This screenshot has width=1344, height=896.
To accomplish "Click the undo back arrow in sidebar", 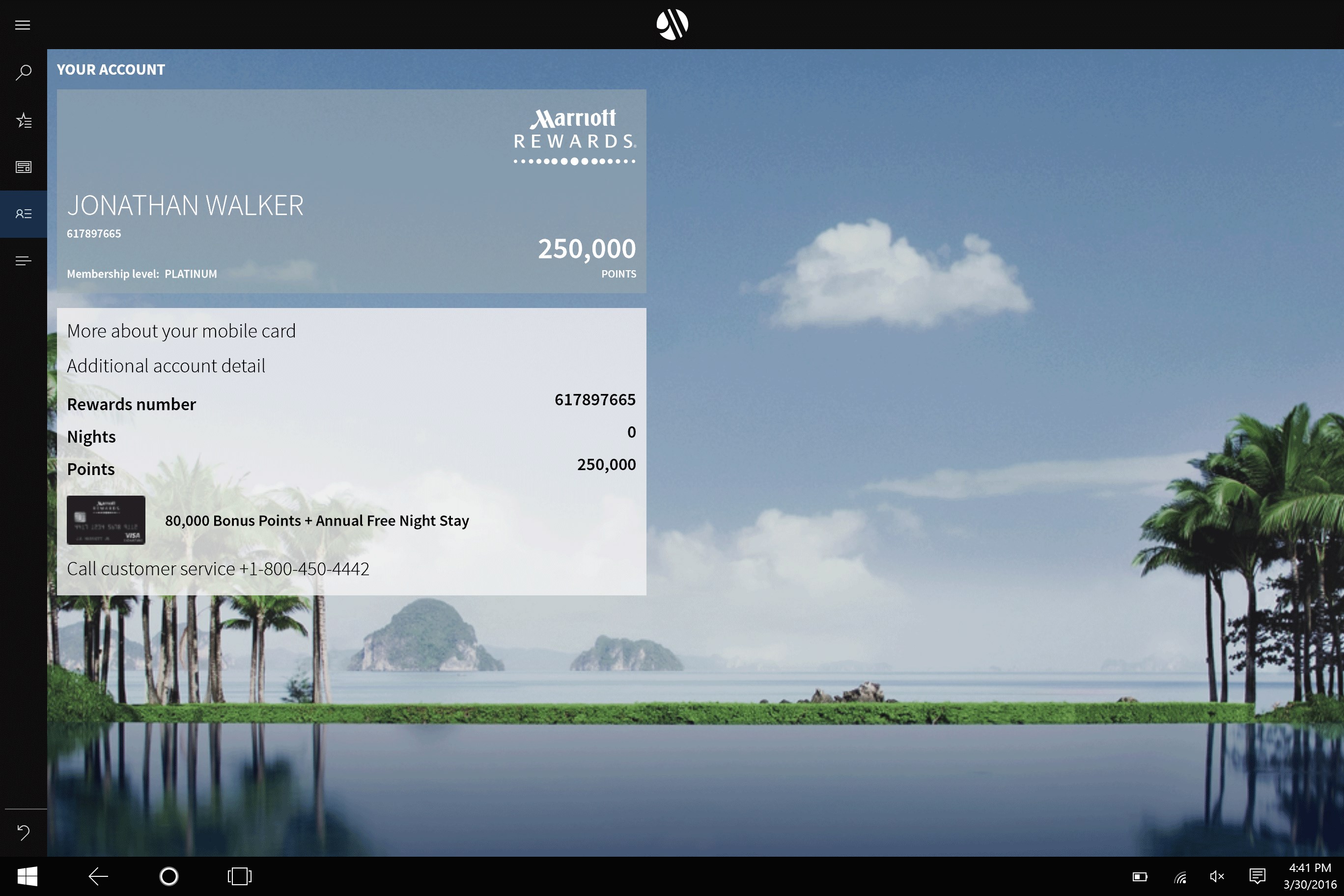I will pyautogui.click(x=23, y=832).
